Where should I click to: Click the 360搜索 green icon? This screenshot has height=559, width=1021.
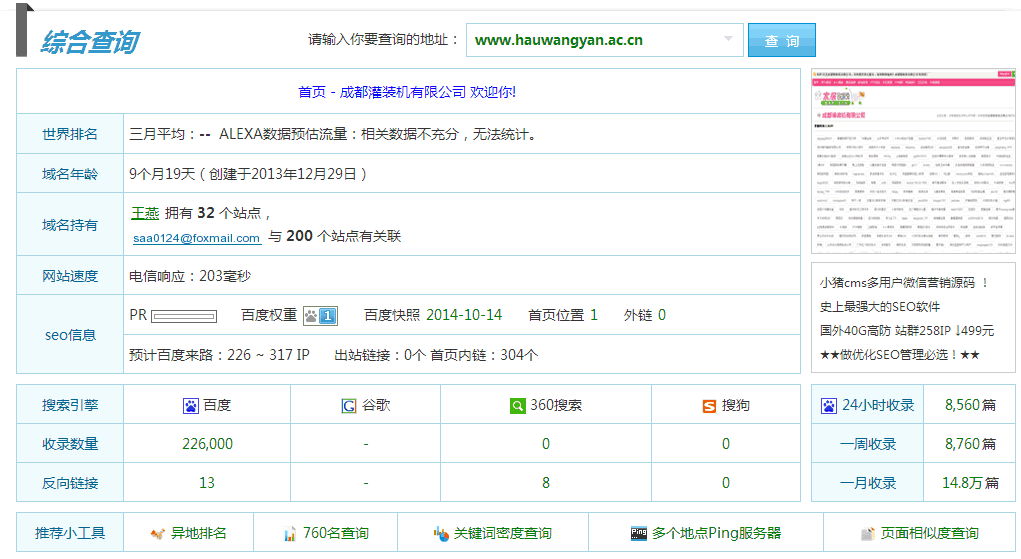tap(517, 406)
